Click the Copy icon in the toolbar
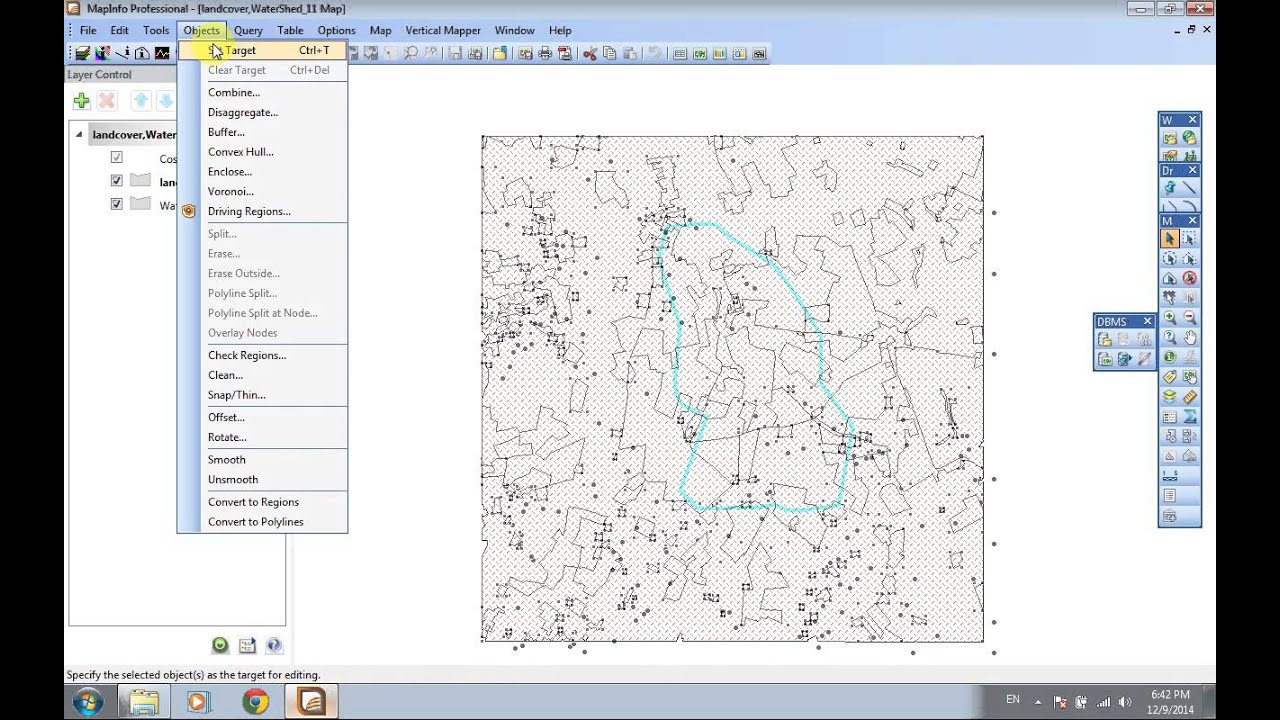Image resolution: width=1280 pixels, height=720 pixels. 610,53
